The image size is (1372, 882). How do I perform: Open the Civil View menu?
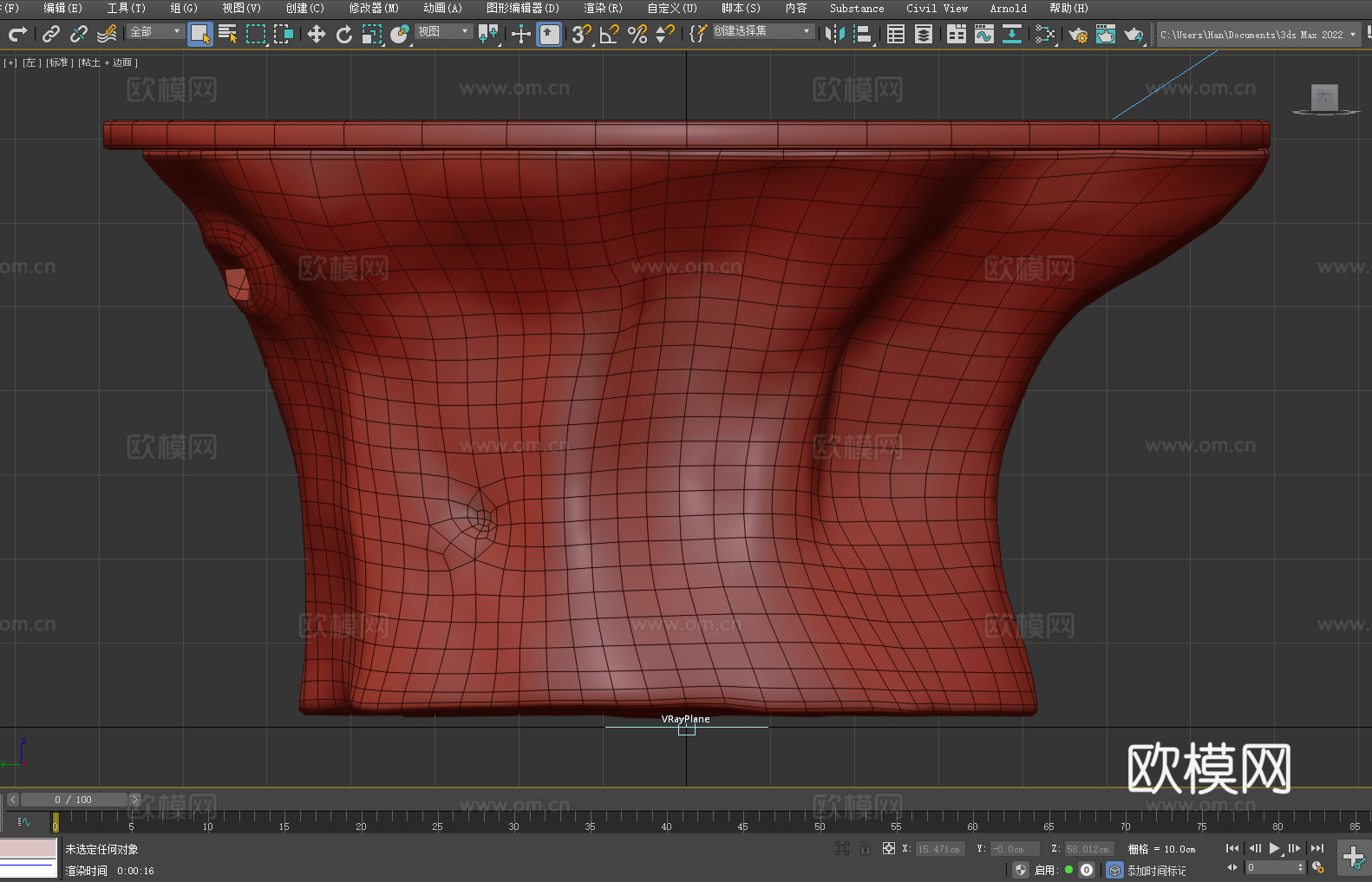tap(937, 8)
